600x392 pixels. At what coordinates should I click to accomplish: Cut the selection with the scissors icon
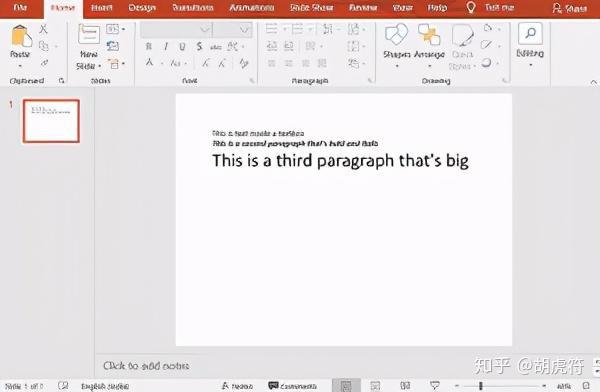click(44, 29)
